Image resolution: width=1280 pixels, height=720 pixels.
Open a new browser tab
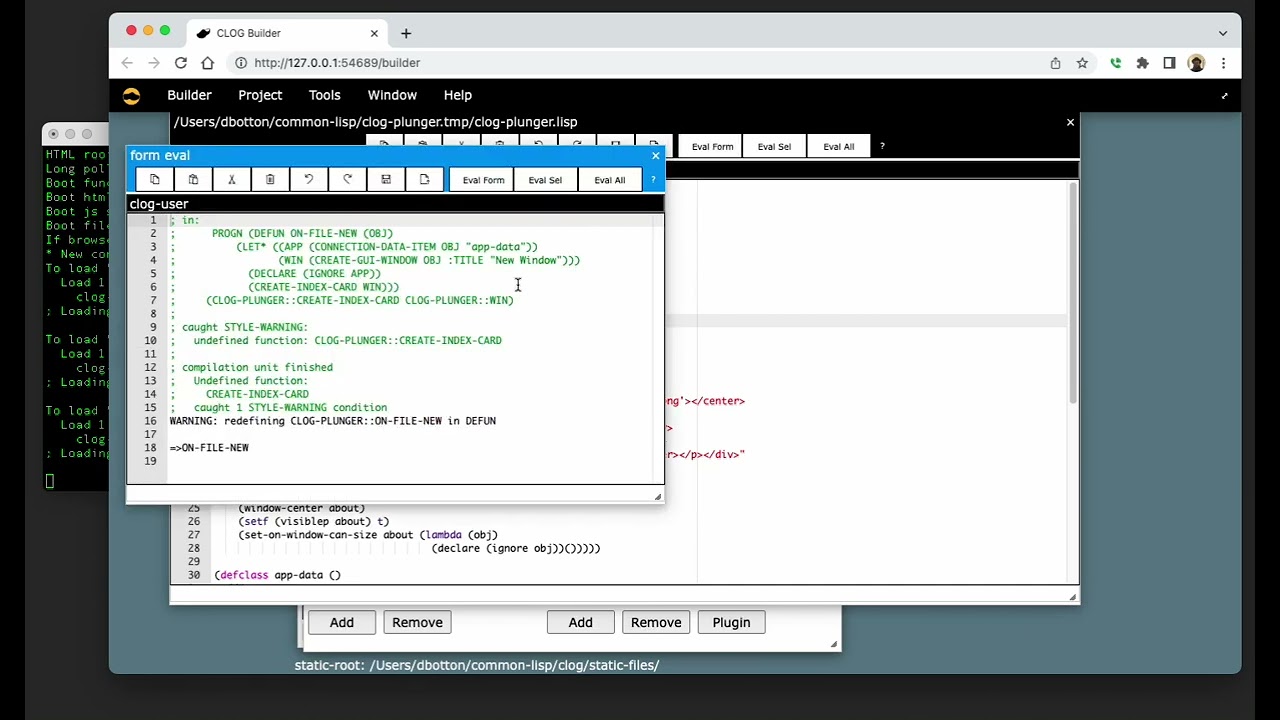point(406,33)
